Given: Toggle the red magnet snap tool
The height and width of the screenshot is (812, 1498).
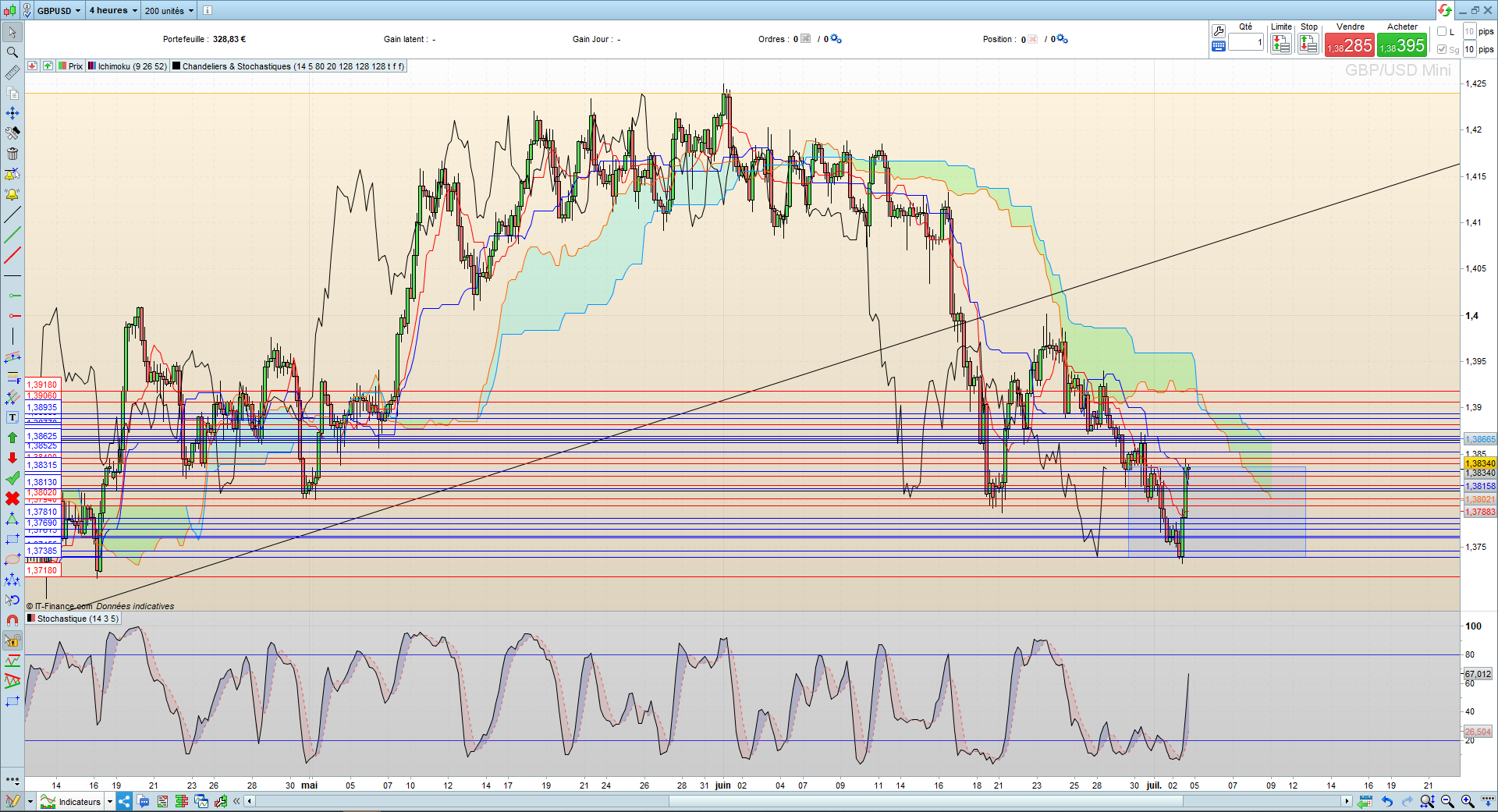Looking at the screenshot, I should [x=12, y=620].
